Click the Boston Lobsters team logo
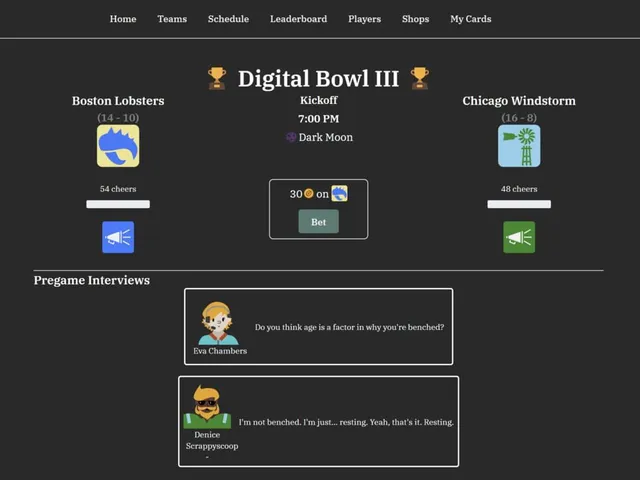Image resolution: width=640 pixels, height=480 pixels. coord(118,146)
